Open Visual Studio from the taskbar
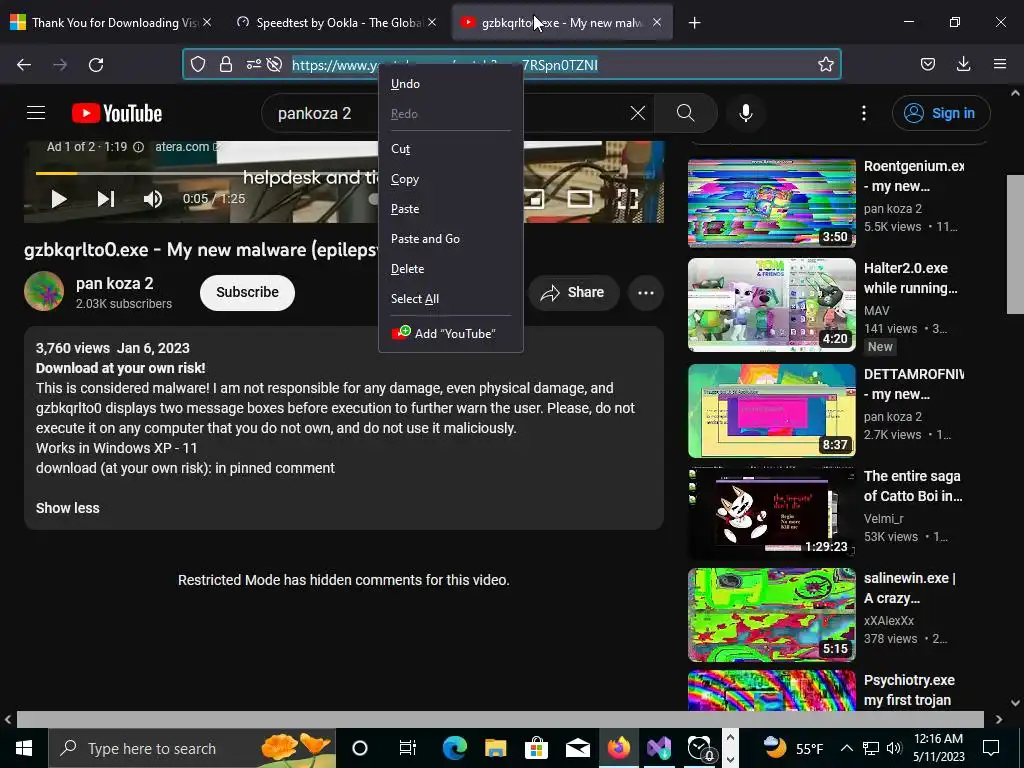This screenshot has width=1024, height=768. pos(659,748)
